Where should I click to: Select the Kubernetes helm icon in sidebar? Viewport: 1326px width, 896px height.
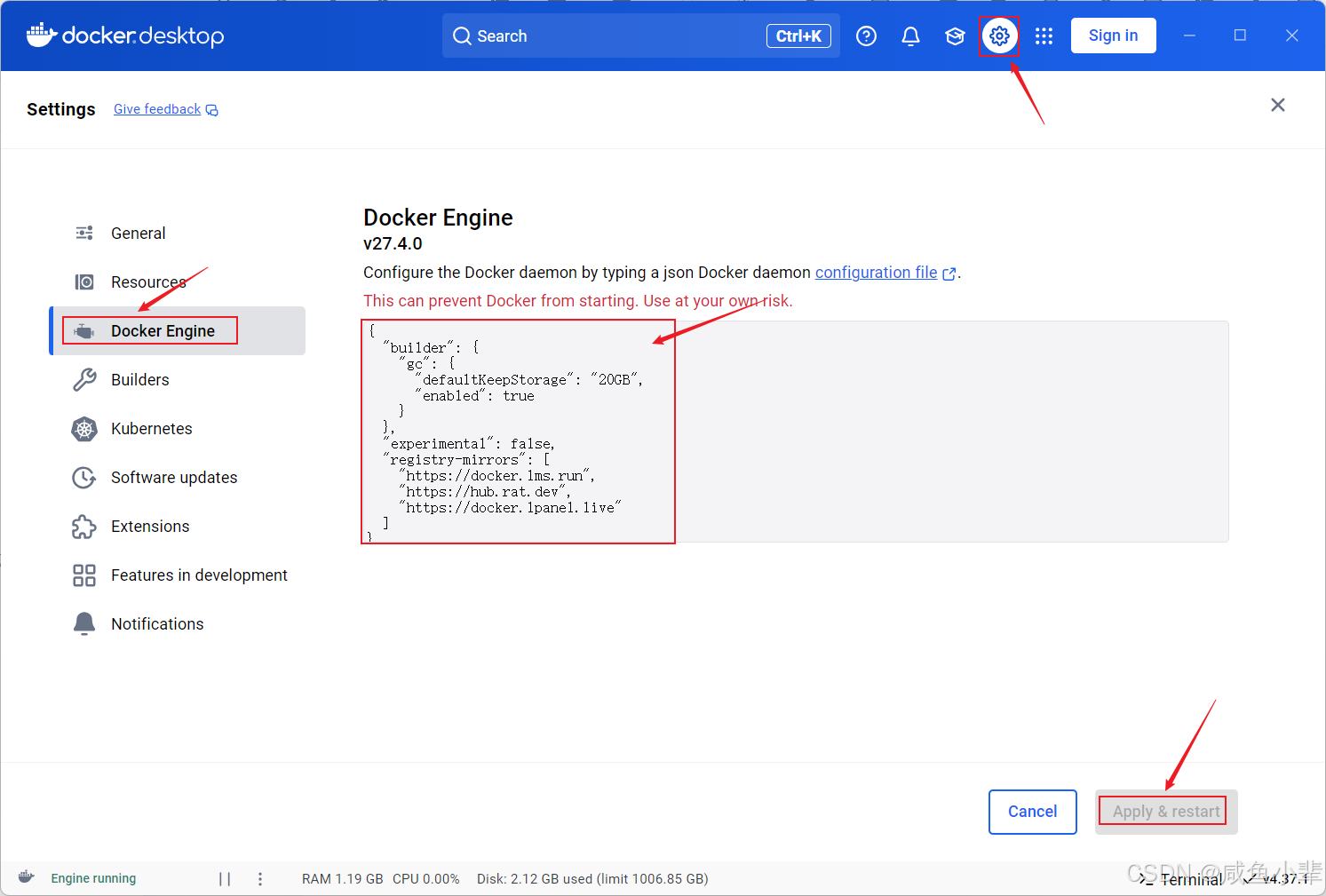[x=83, y=428]
